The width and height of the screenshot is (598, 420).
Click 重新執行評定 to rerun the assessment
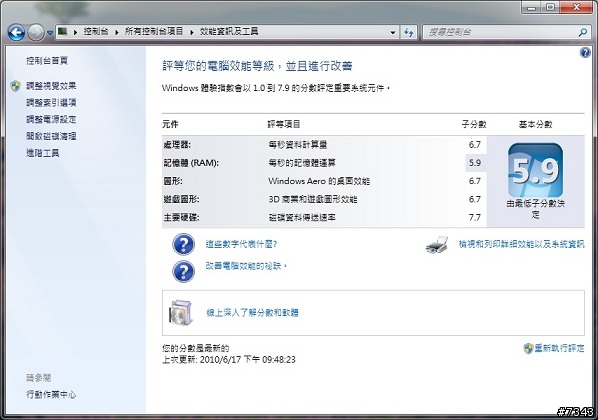point(559,348)
